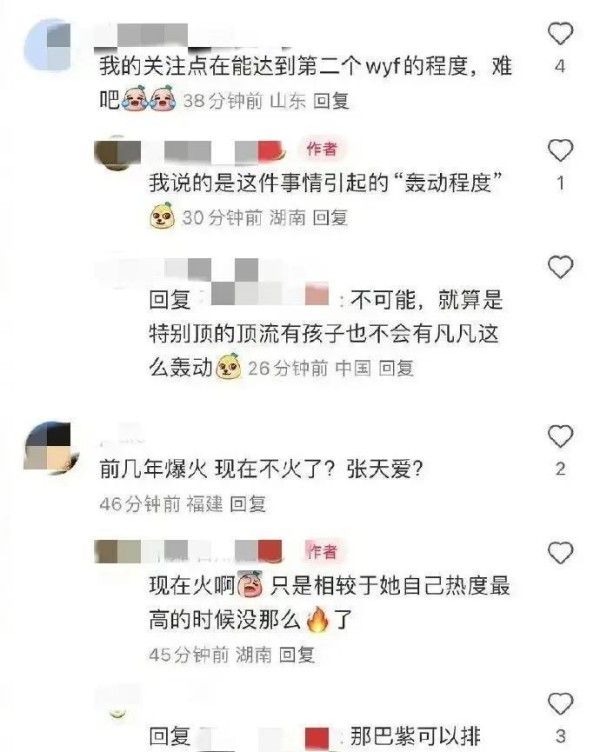Like the 那巴紫可以排 reply
The image size is (600, 752).
point(560,704)
